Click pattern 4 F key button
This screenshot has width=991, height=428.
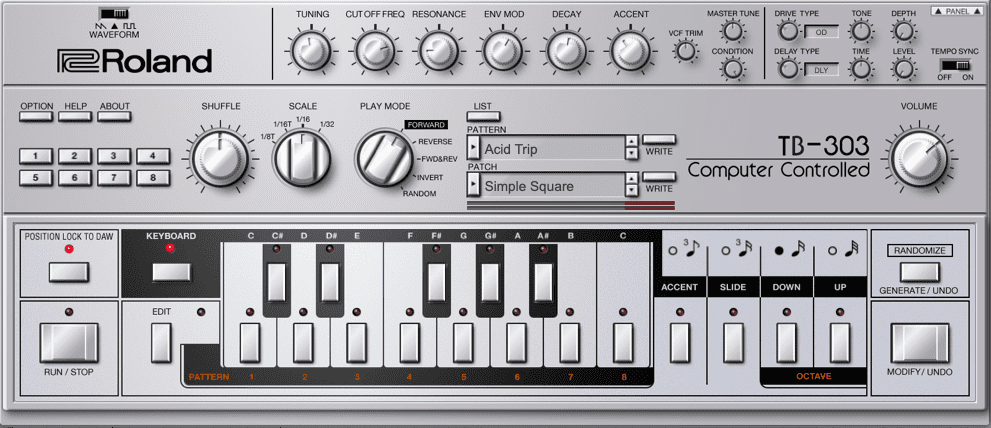click(x=410, y=343)
